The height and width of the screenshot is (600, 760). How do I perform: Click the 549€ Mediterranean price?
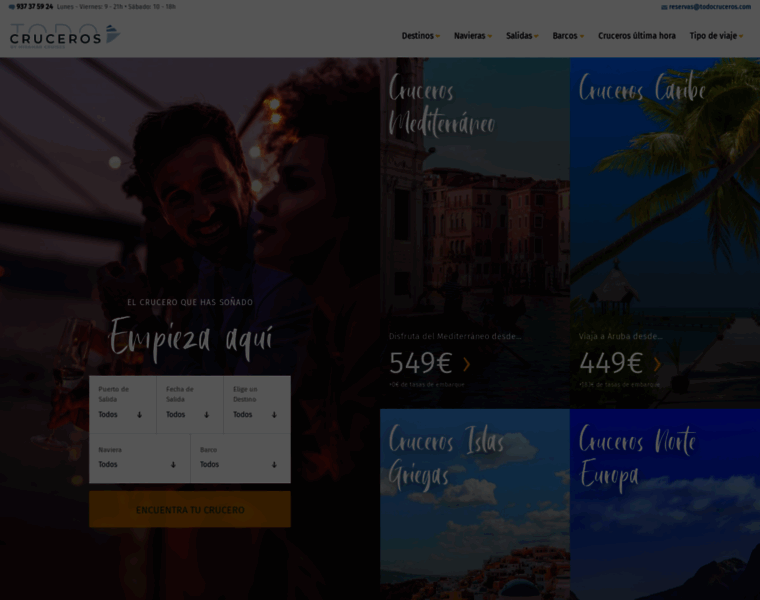(421, 363)
